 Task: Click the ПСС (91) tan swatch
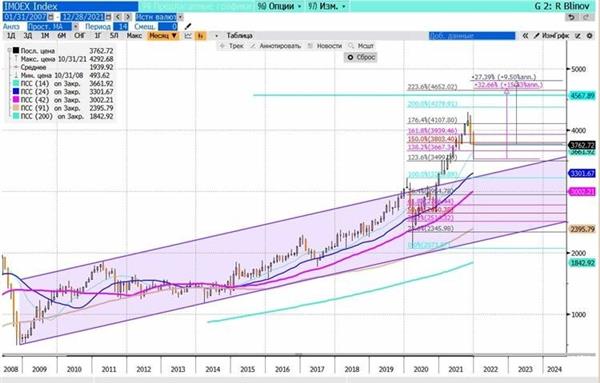pyautogui.click(x=16, y=108)
